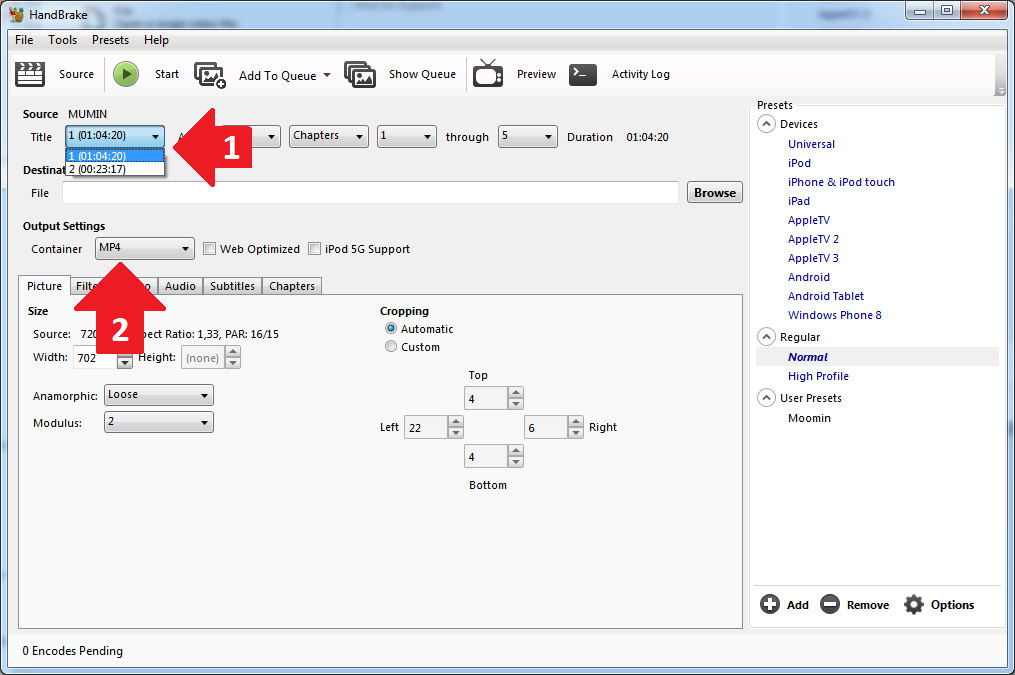Open the Presets menu
The height and width of the screenshot is (675, 1015).
pyautogui.click(x=110, y=39)
